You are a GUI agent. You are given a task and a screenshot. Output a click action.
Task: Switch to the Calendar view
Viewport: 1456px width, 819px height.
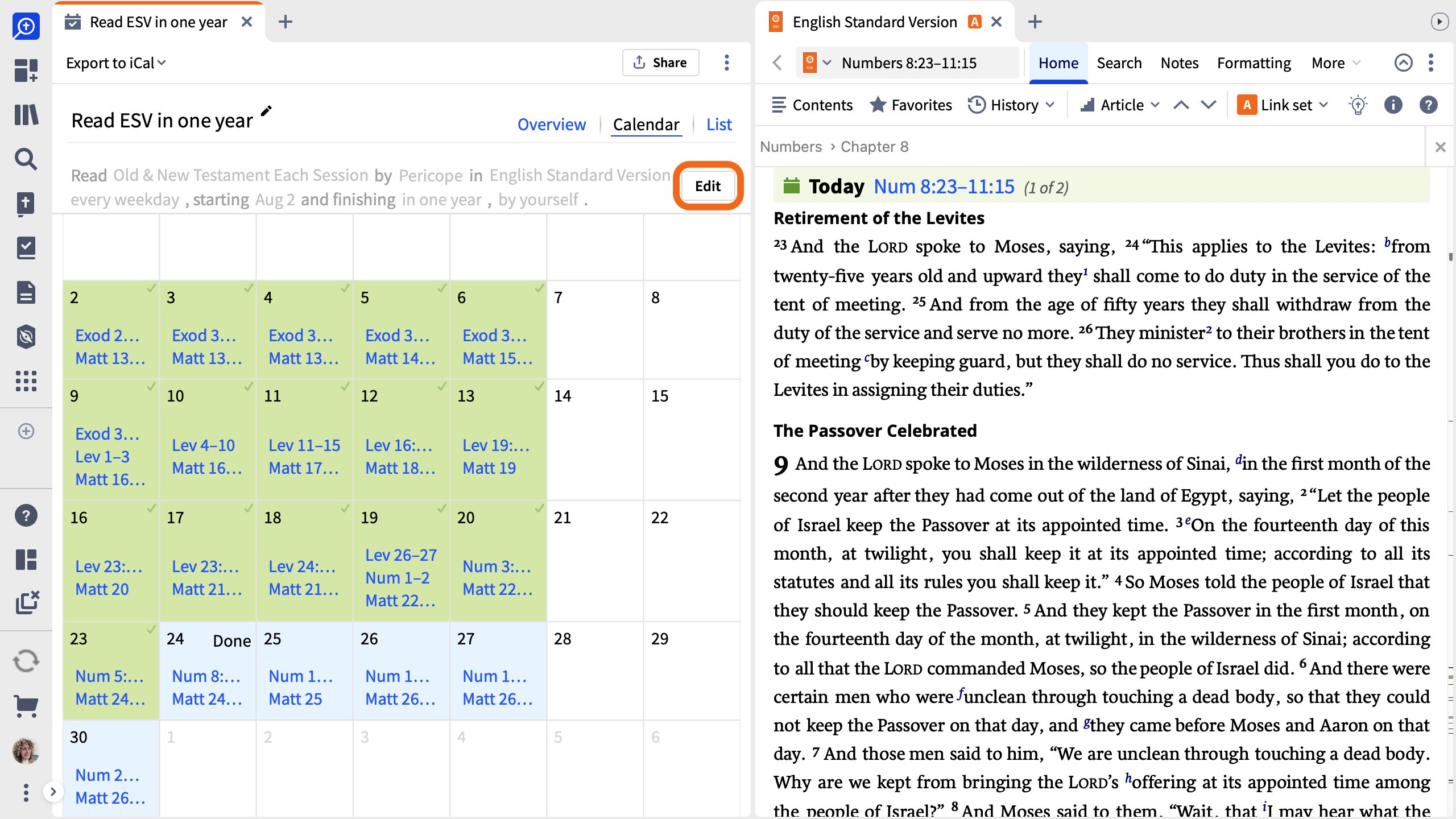(x=646, y=124)
